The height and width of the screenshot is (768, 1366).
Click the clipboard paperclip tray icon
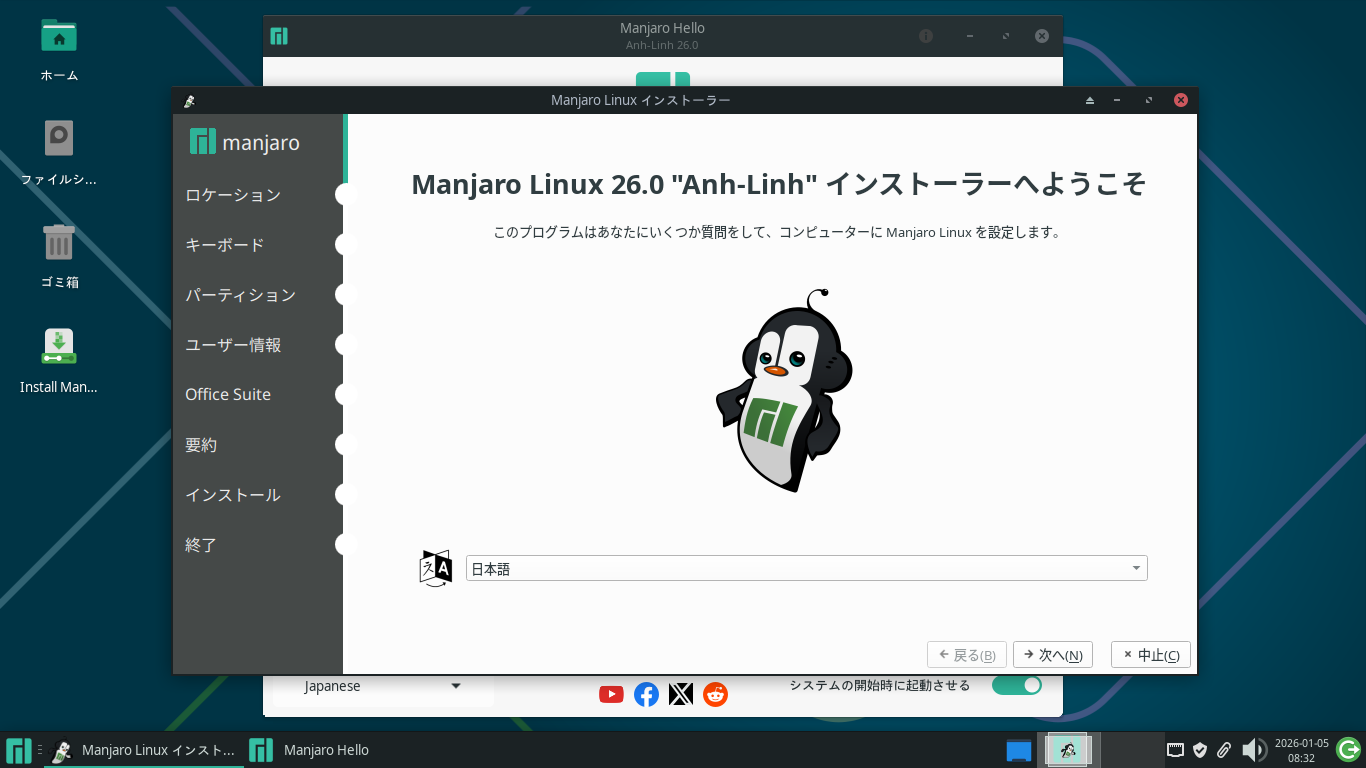[1224, 750]
